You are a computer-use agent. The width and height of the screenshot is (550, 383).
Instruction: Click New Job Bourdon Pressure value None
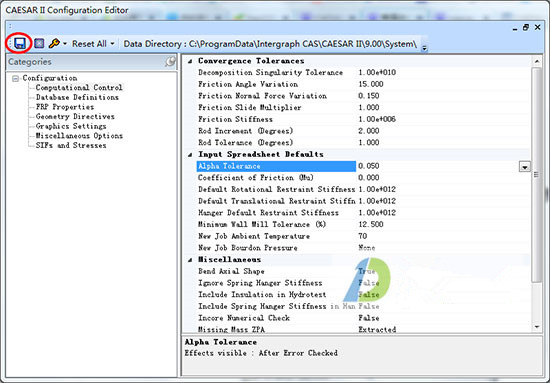click(367, 248)
